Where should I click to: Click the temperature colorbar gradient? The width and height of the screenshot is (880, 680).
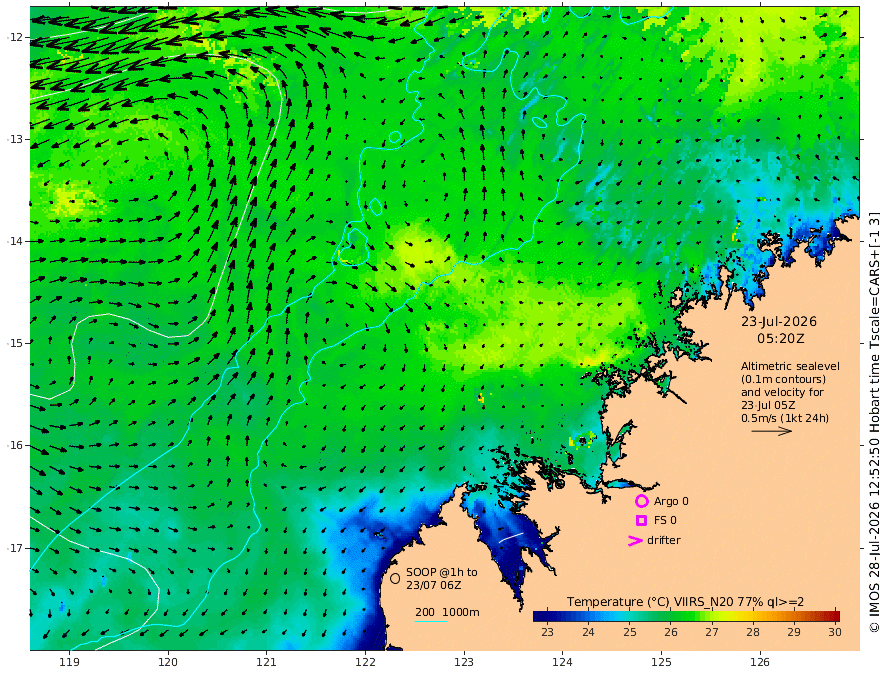[x=686, y=616]
